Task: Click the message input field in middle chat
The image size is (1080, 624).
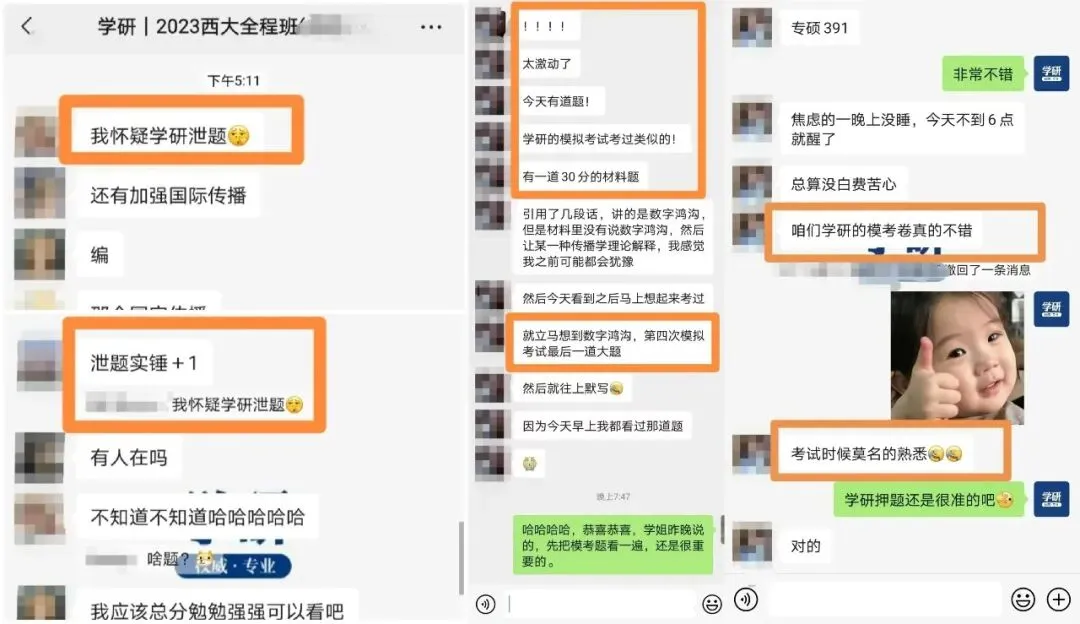Action: tap(602, 604)
